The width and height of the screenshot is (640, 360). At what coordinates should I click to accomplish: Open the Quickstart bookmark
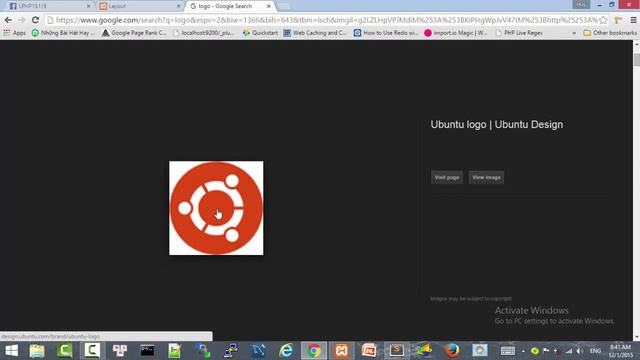coord(260,33)
